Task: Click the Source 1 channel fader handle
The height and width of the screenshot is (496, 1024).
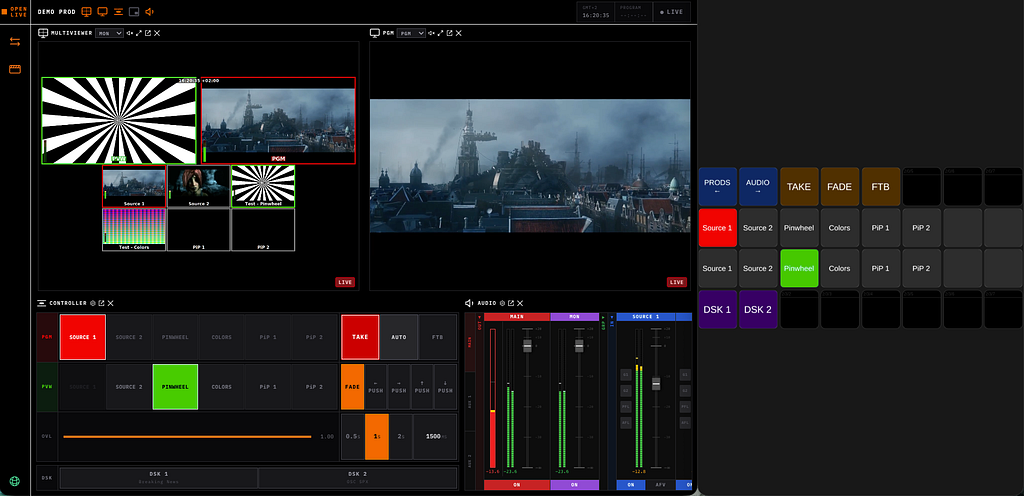Action: (656, 384)
